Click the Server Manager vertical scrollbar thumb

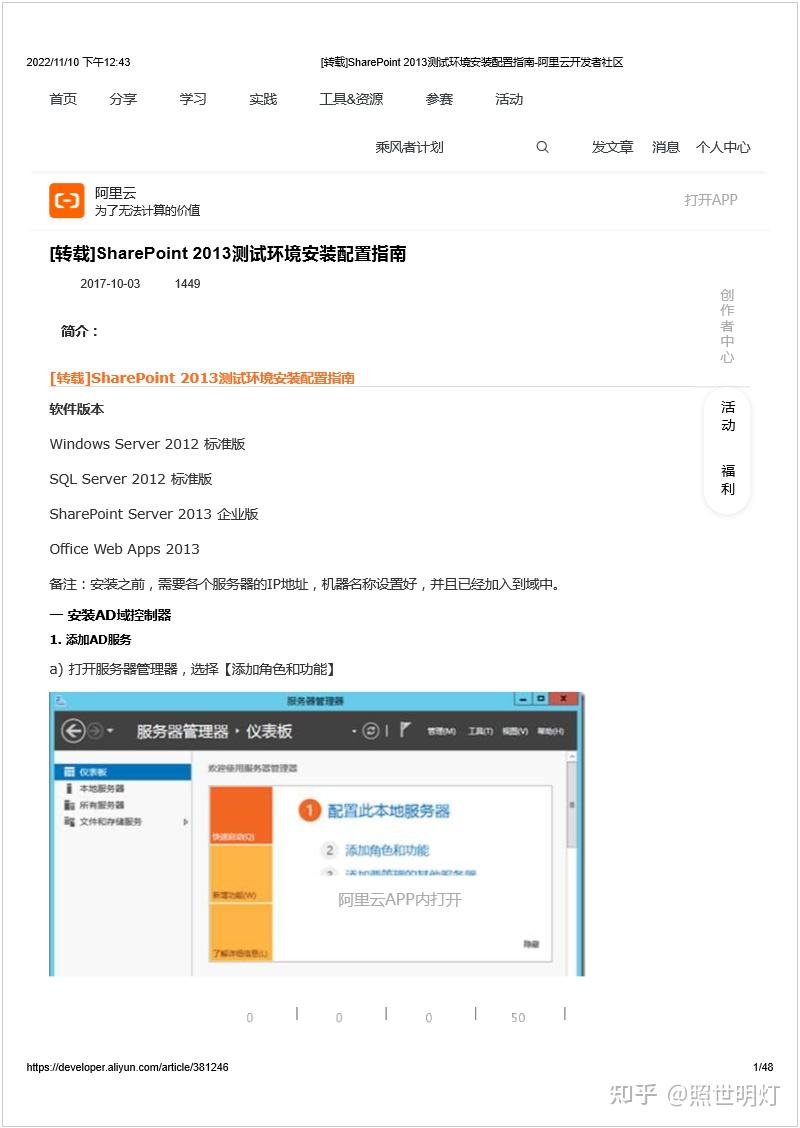572,805
